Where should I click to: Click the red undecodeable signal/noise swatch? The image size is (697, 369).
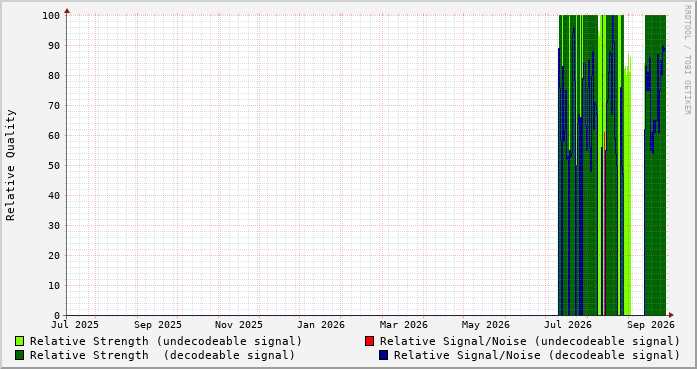pyautogui.click(x=369, y=341)
